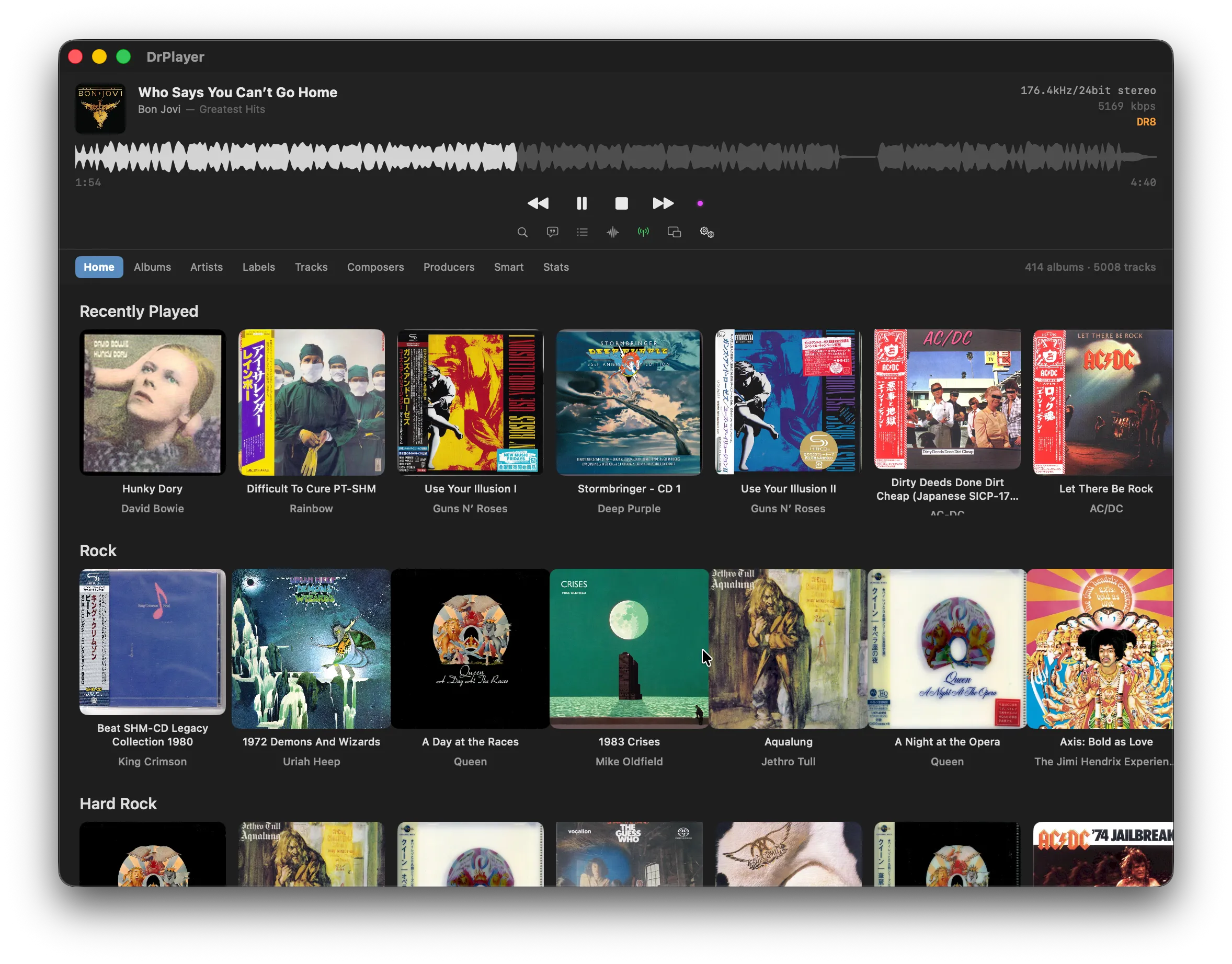Click the Rock section heading
Image resolution: width=1232 pixels, height=964 pixels.
coord(98,550)
